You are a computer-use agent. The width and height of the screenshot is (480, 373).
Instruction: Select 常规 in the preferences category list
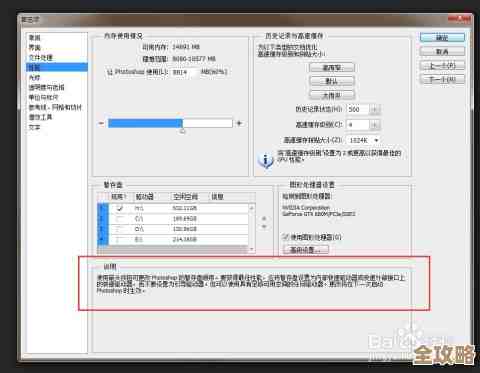(x=35, y=38)
